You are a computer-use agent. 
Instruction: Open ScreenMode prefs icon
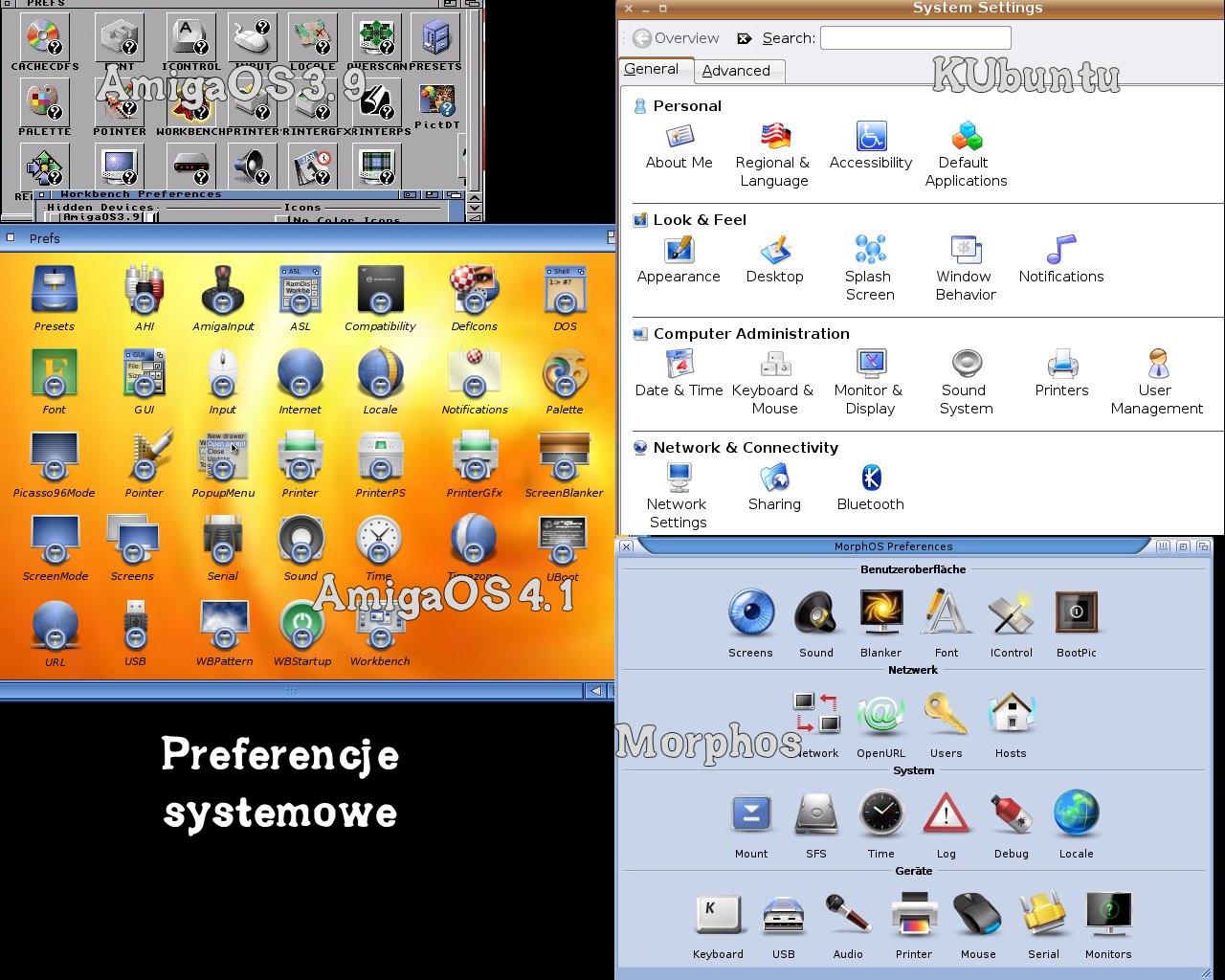[55, 540]
